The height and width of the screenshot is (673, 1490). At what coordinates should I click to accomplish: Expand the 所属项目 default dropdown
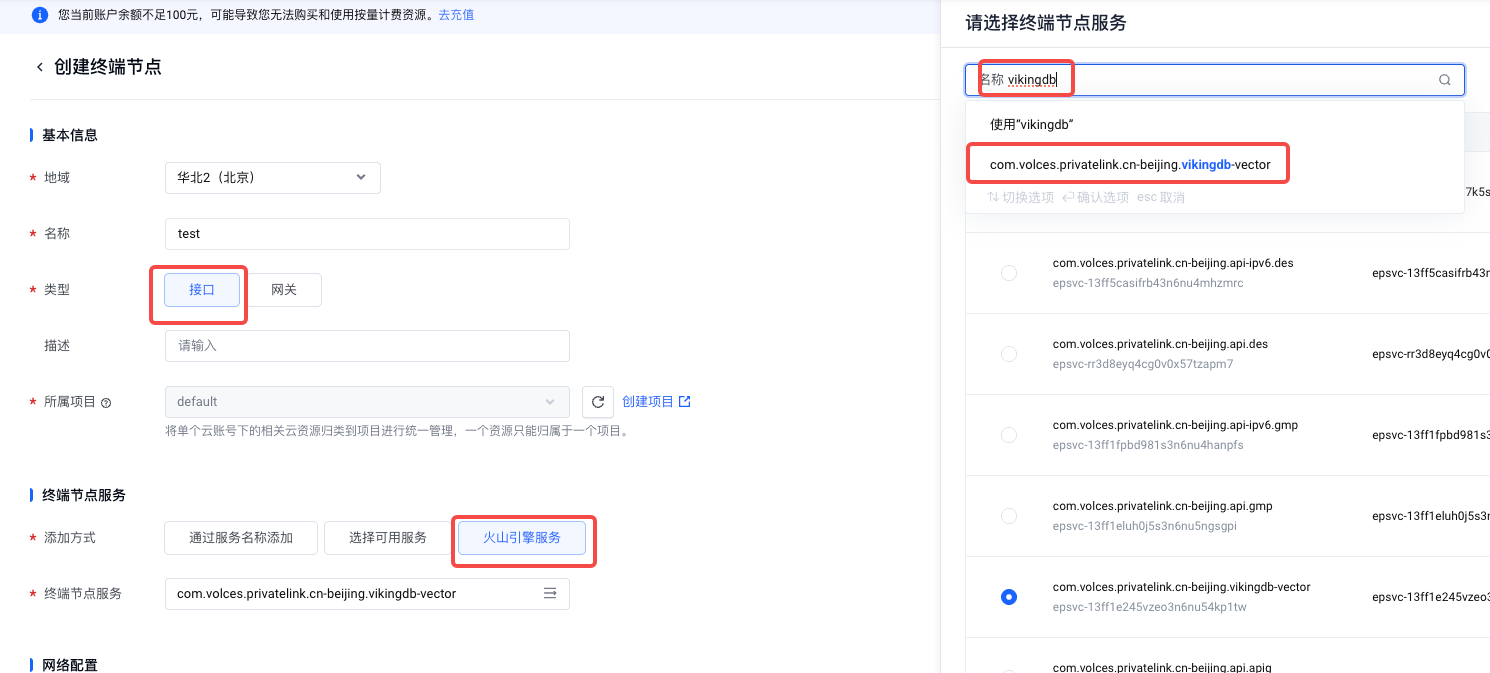[x=366, y=402]
